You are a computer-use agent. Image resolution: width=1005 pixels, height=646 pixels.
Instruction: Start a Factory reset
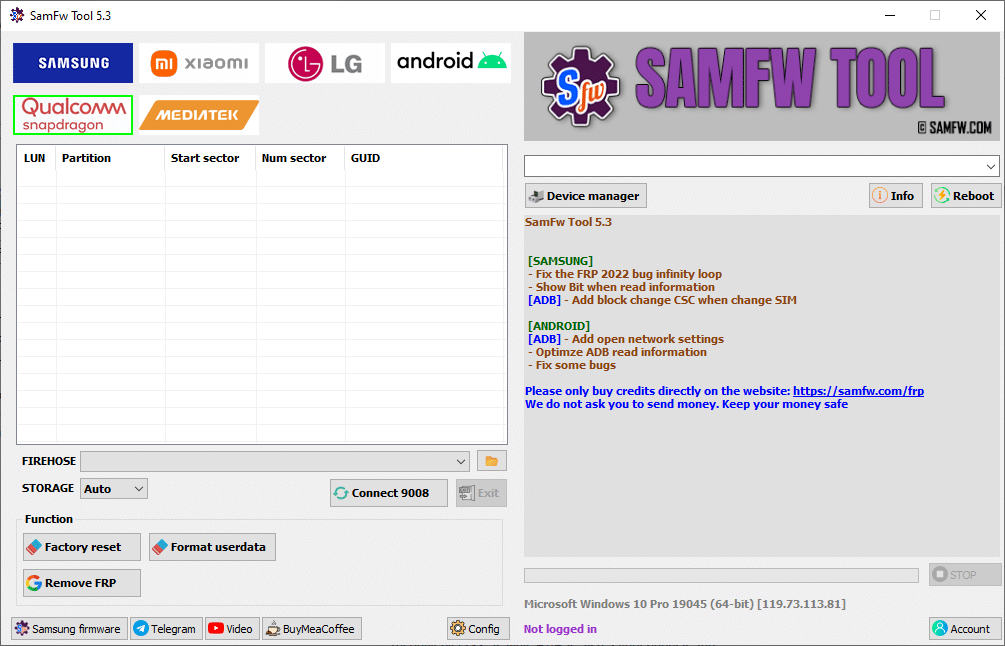81,547
